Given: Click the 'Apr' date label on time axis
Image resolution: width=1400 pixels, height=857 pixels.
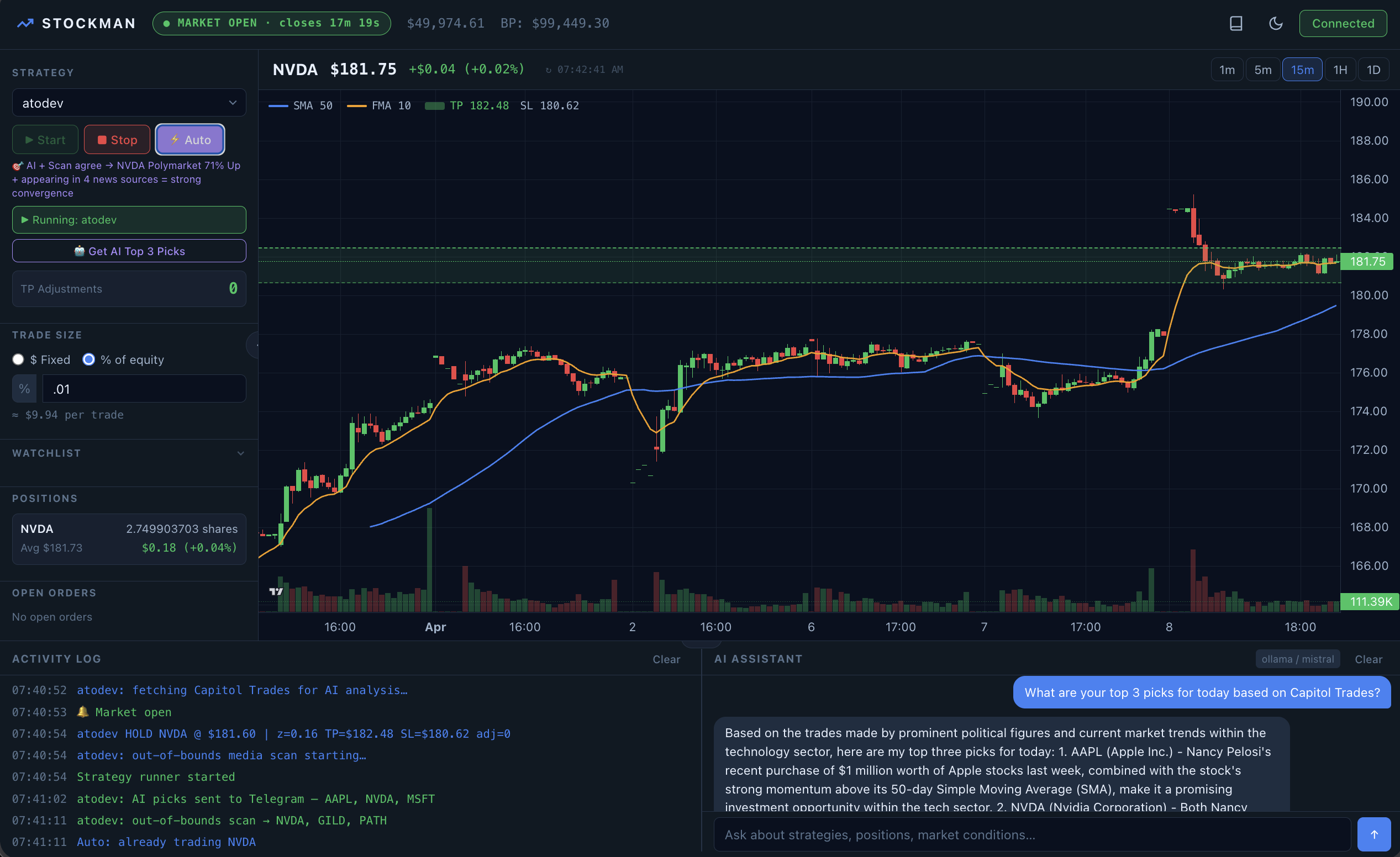Looking at the screenshot, I should [435, 627].
